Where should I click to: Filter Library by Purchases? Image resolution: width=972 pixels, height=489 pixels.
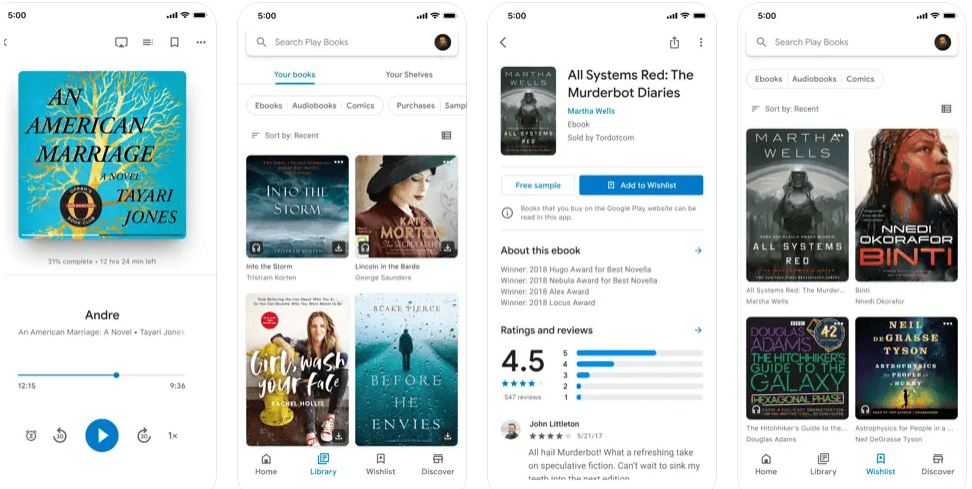[415, 105]
